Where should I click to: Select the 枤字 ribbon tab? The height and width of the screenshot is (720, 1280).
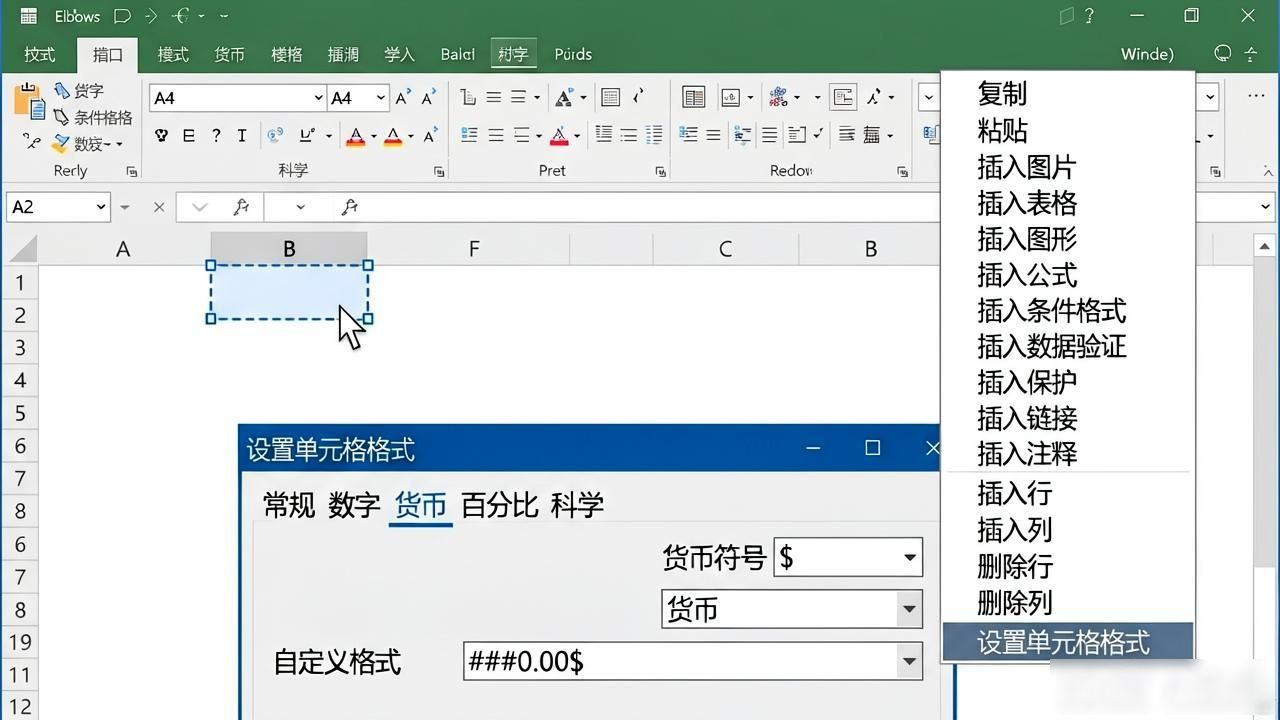[x=513, y=54]
